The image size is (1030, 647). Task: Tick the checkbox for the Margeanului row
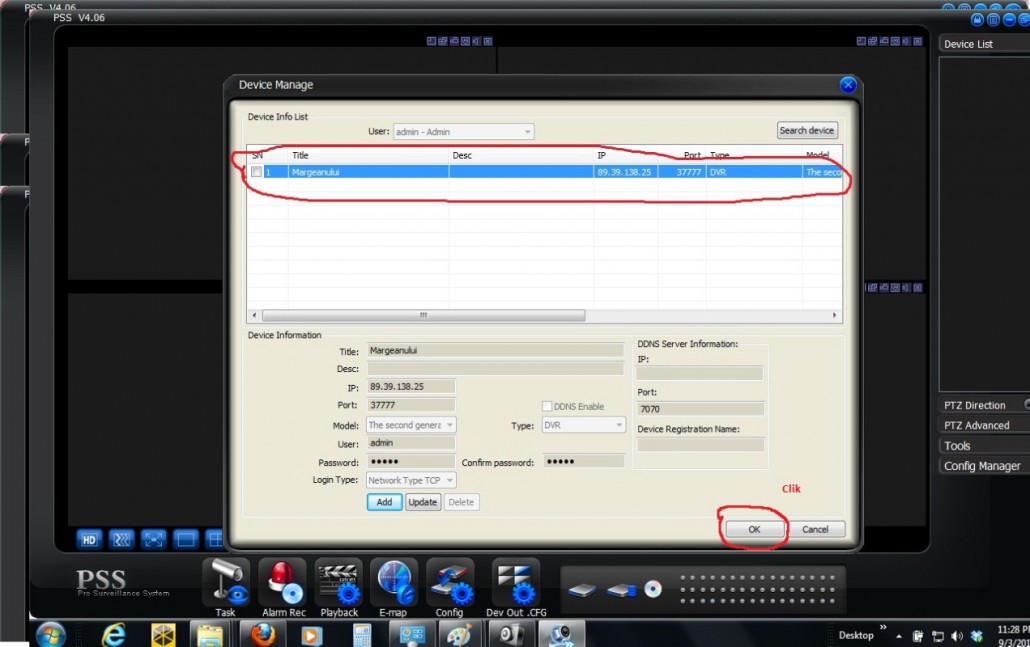257,172
